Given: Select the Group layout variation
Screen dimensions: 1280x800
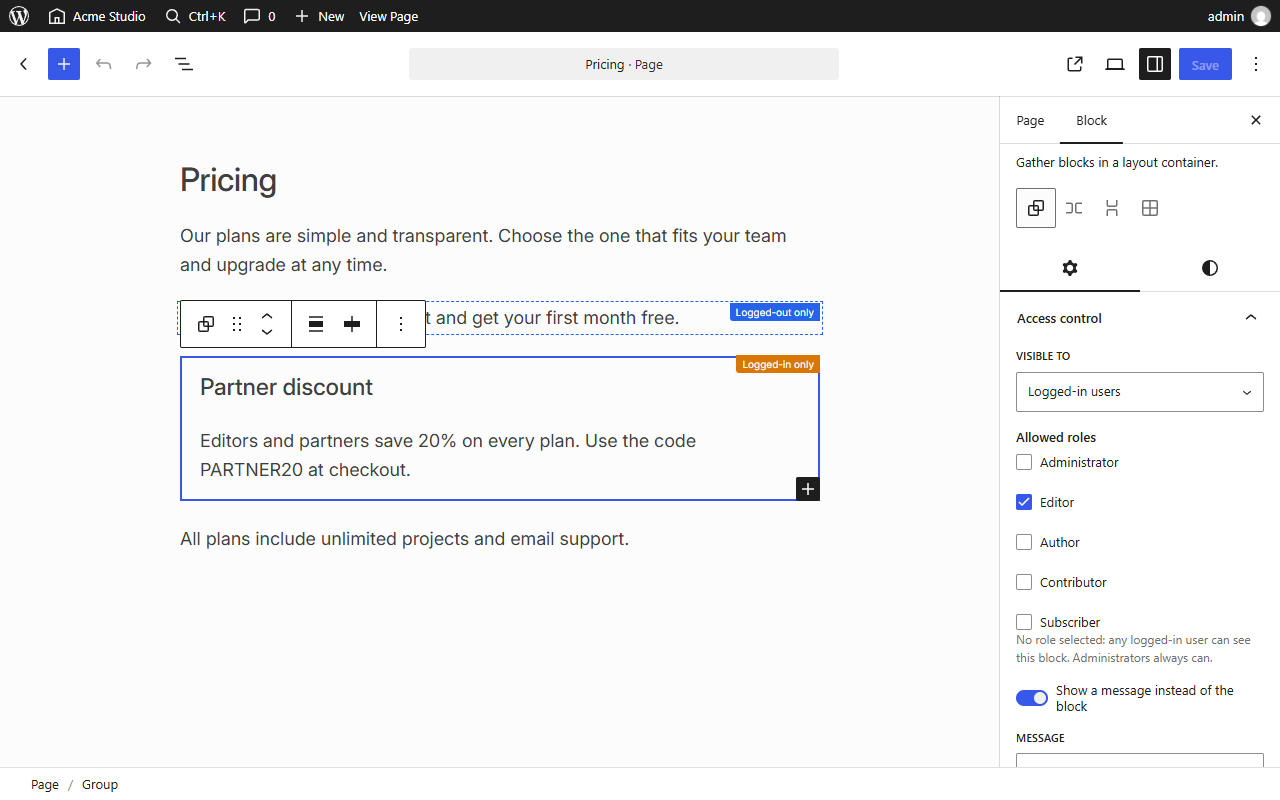Looking at the screenshot, I should point(1036,208).
